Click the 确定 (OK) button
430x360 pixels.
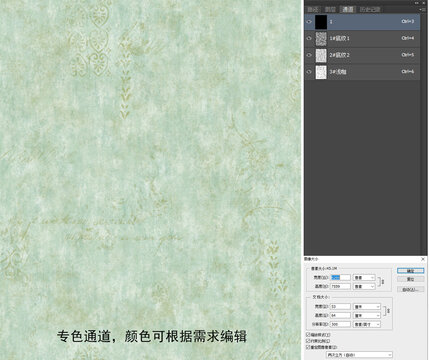point(410,271)
